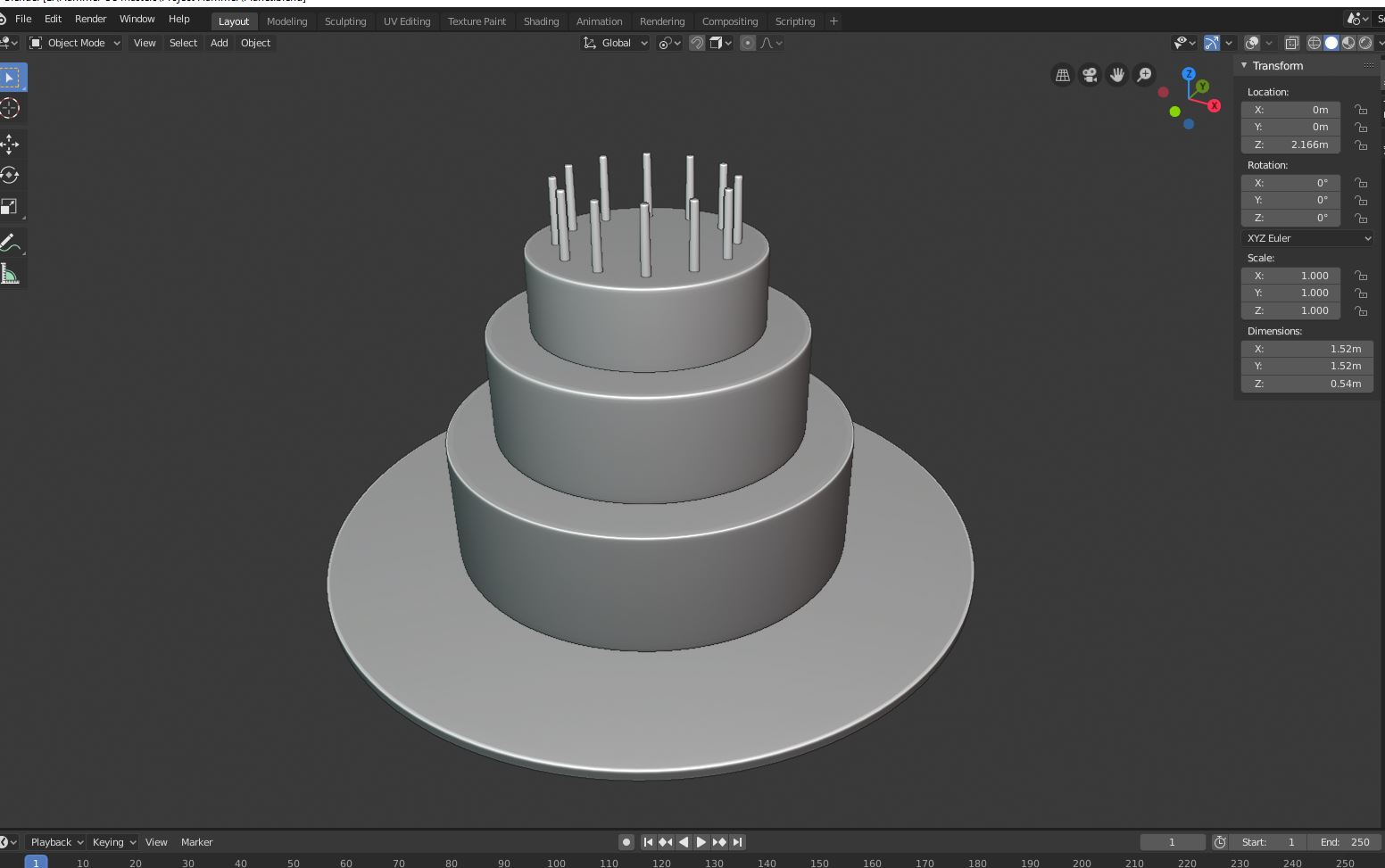Switch to Material Preview shading

point(1348,42)
